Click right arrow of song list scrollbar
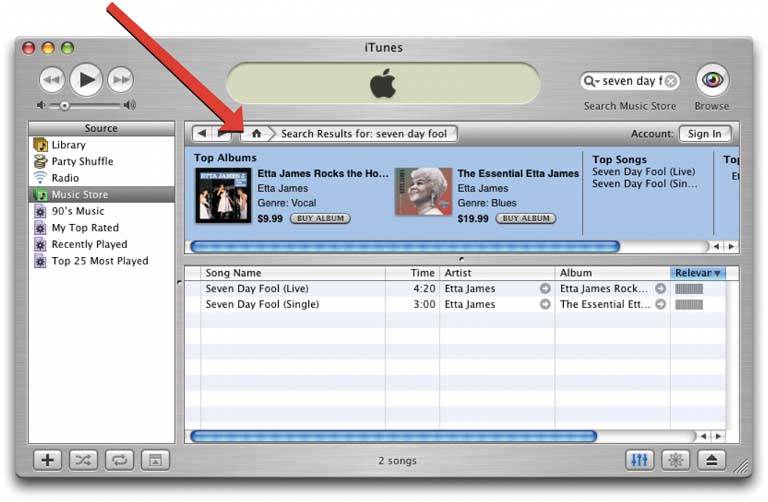768x502 pixels. click(719, 436)
